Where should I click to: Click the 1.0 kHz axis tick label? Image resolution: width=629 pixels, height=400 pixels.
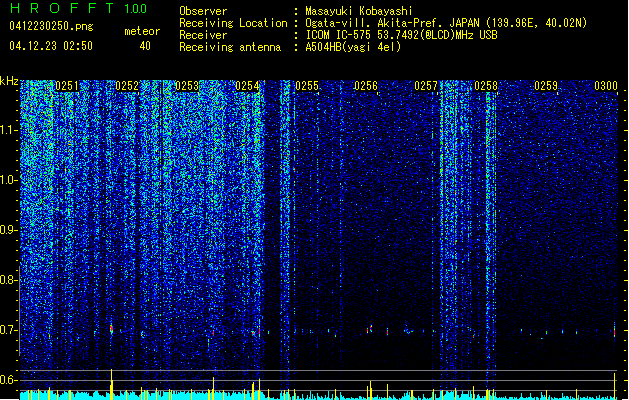click(x=8, y=180)
